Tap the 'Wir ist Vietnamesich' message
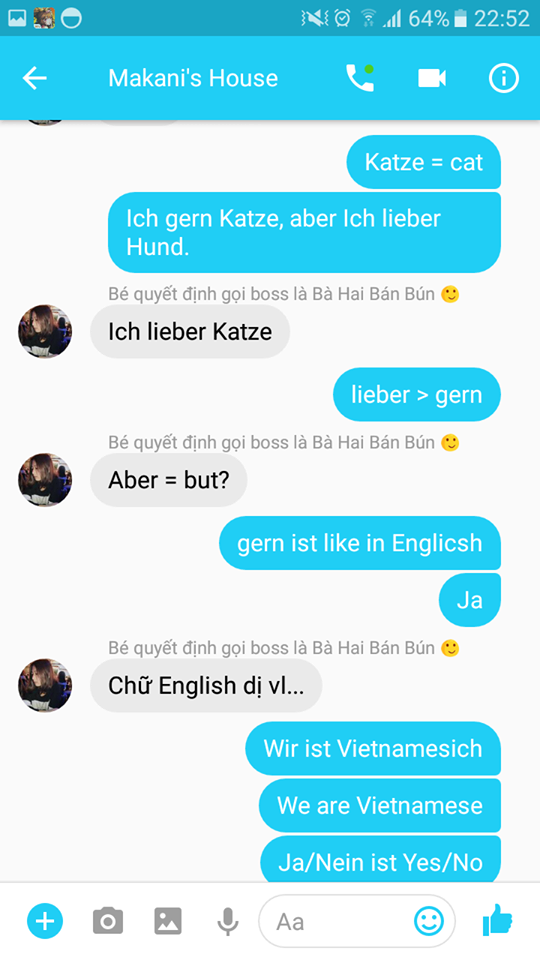The height and width of the screenshot is (960, 540). pos(373,748)
